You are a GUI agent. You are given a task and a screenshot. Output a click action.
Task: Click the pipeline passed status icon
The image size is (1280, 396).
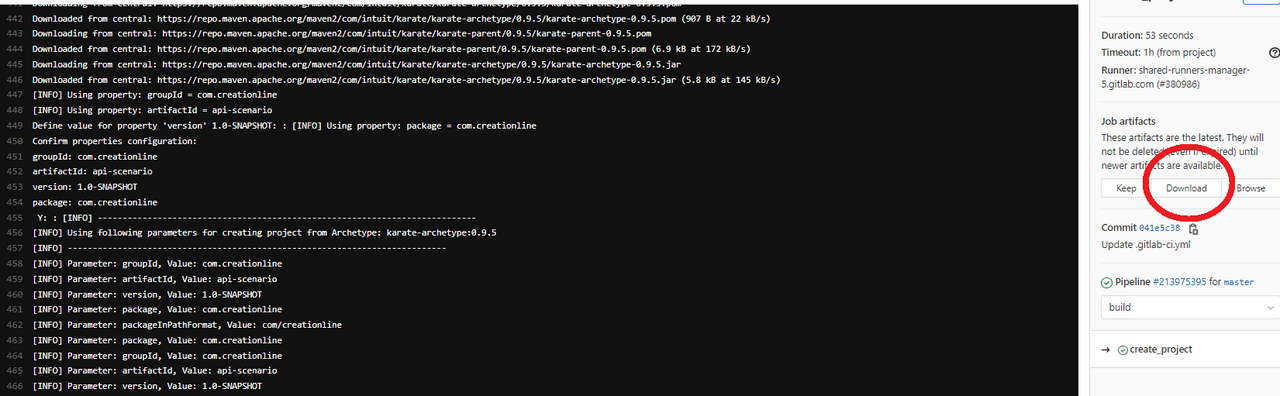click(1107, 283)
